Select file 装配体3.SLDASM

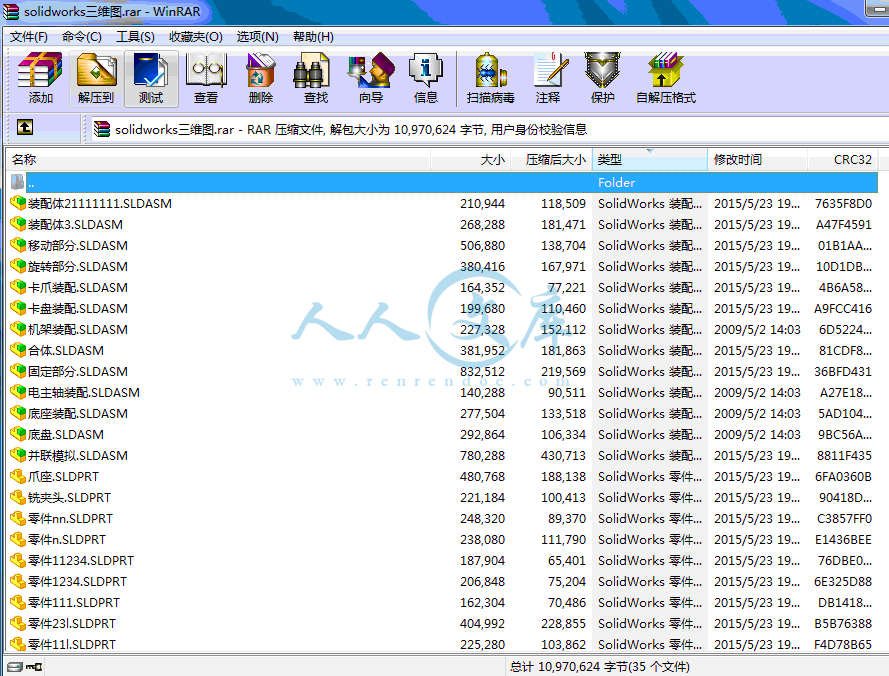click(x=75, y=225)
